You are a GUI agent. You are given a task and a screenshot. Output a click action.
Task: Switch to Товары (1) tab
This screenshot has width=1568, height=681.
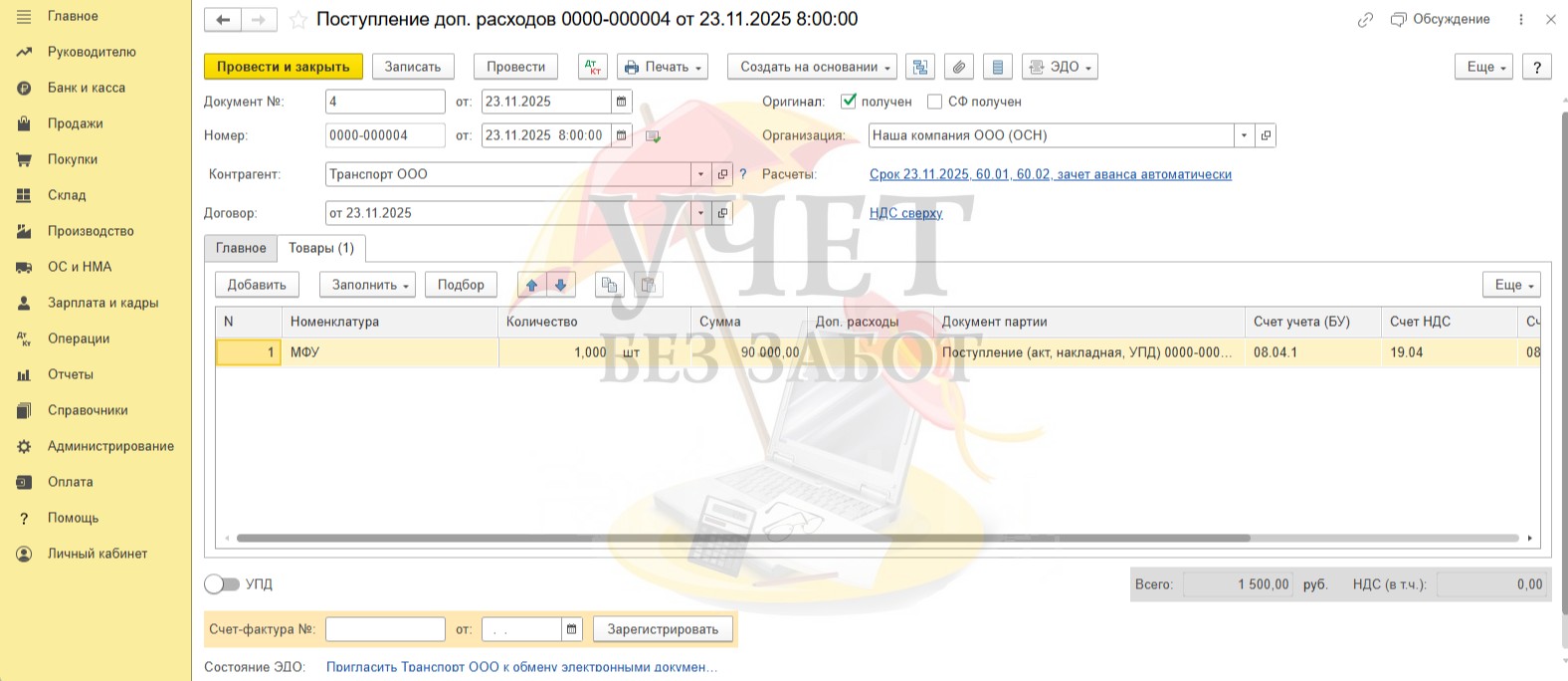[x=321, y=248]
